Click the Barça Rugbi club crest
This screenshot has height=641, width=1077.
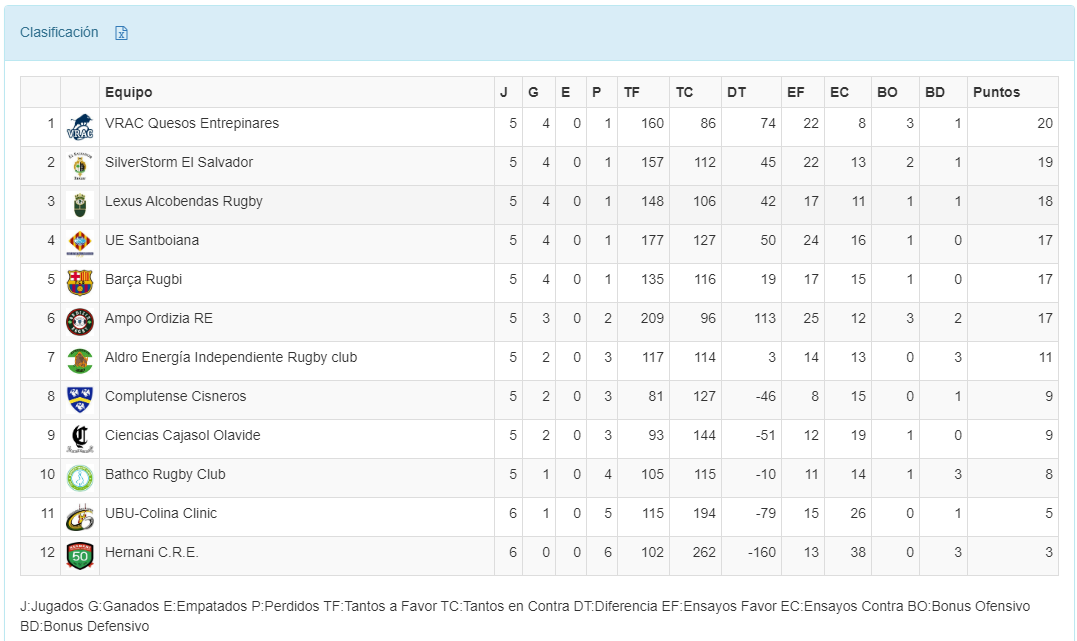[80, 283]
